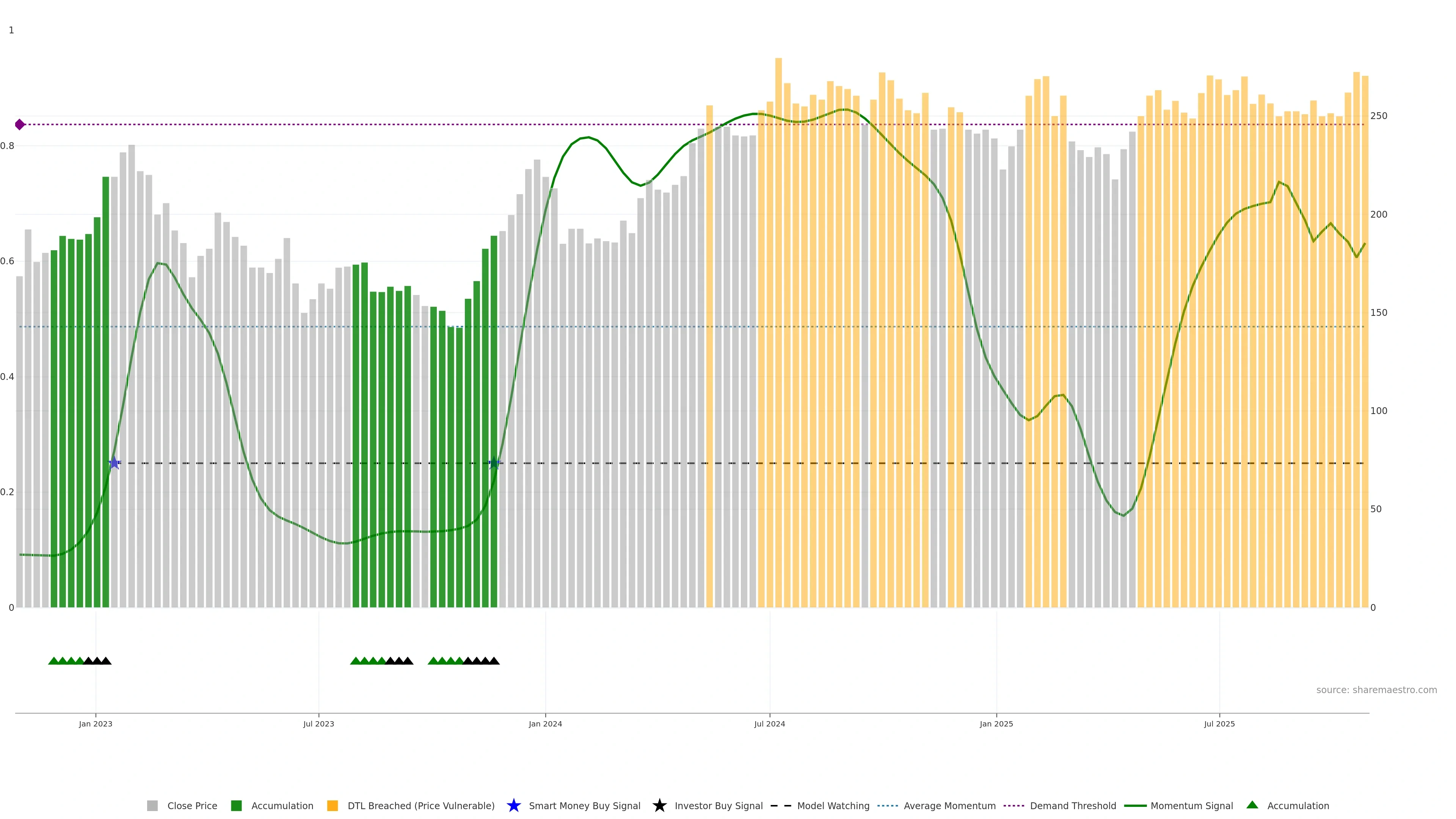Click the Jul 2024 axis label
Screen dimensions: 1456x819
769,723
